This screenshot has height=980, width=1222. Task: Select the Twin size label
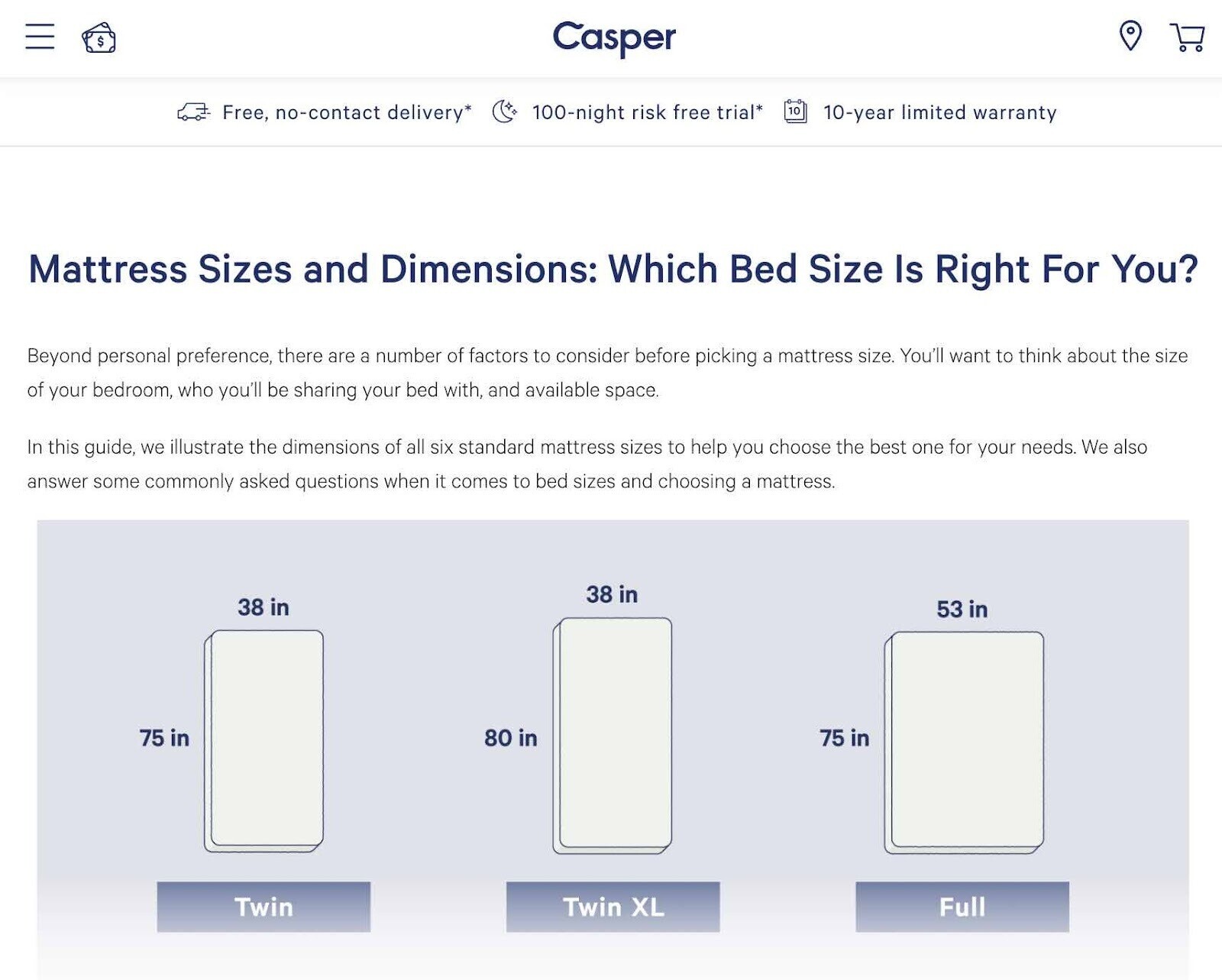263,907
